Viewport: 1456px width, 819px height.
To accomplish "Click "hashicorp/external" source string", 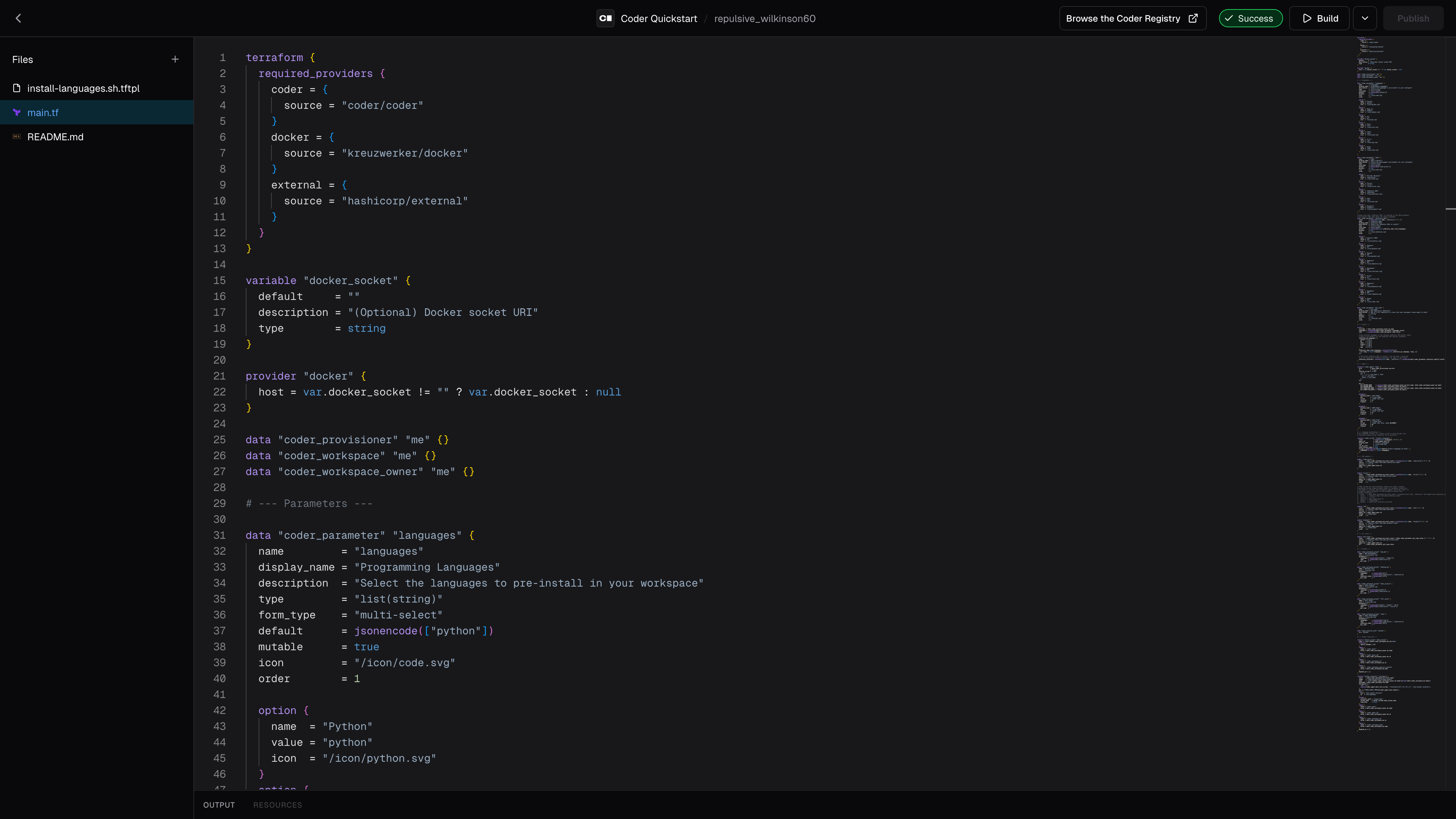I will pos(405,201).
